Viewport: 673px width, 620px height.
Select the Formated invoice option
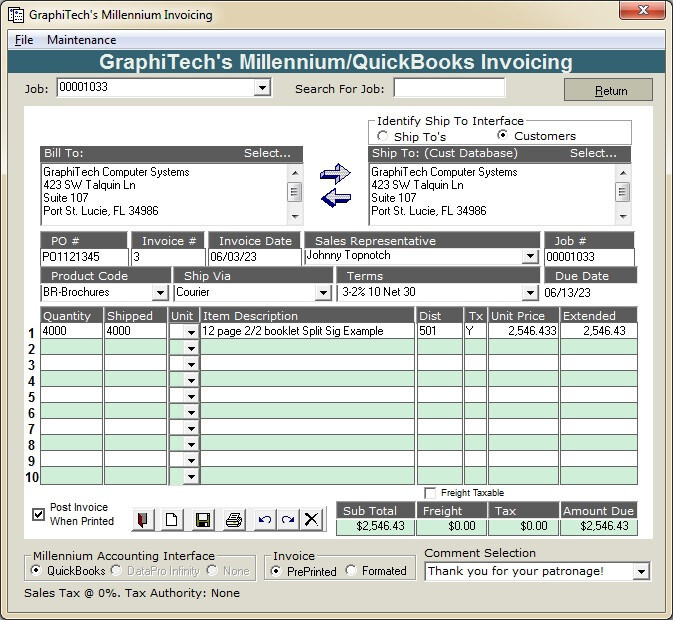tap(351, 570)
